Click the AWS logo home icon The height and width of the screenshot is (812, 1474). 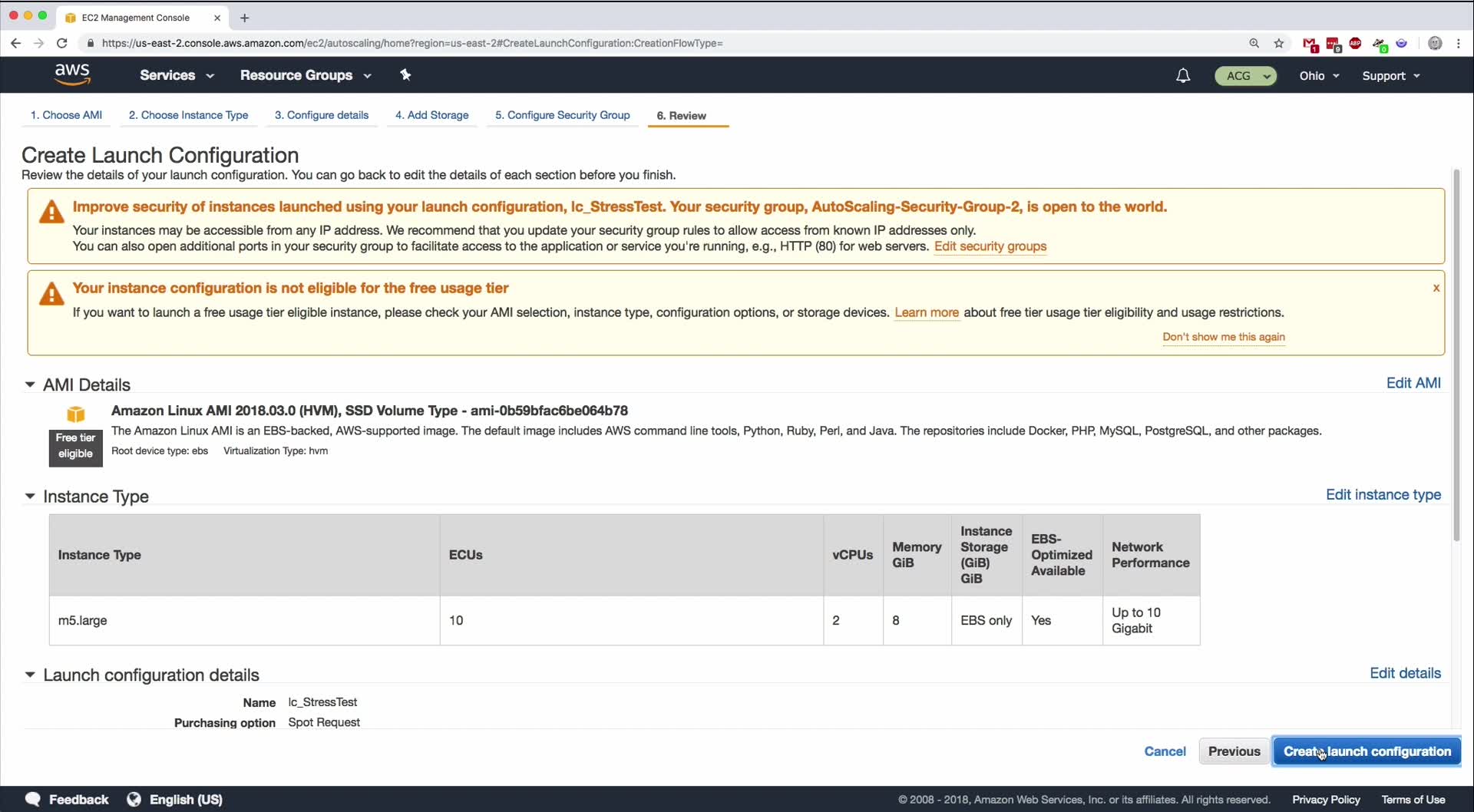tap(73, 74)
